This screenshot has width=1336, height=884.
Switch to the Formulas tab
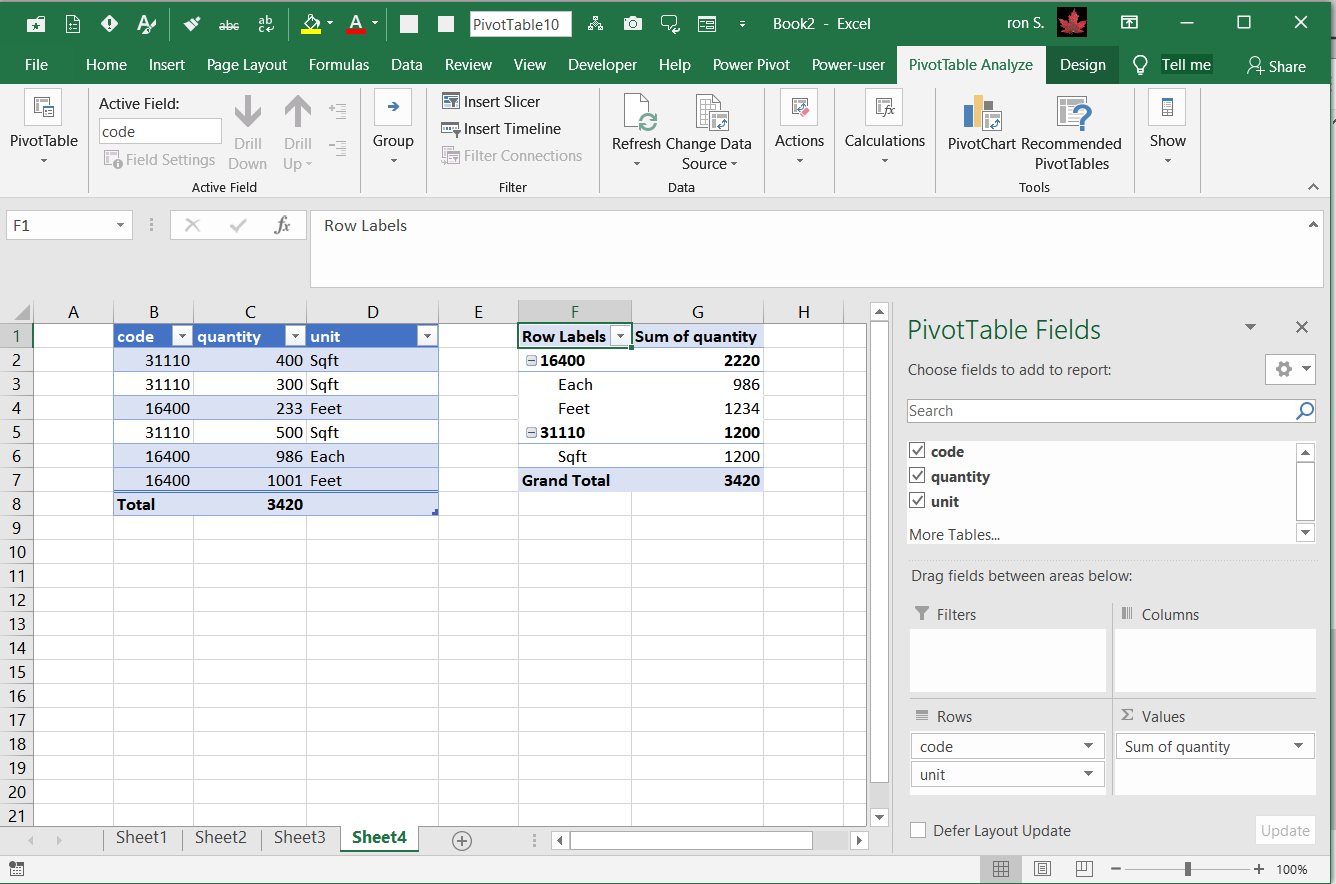click(x=339, y=65)
